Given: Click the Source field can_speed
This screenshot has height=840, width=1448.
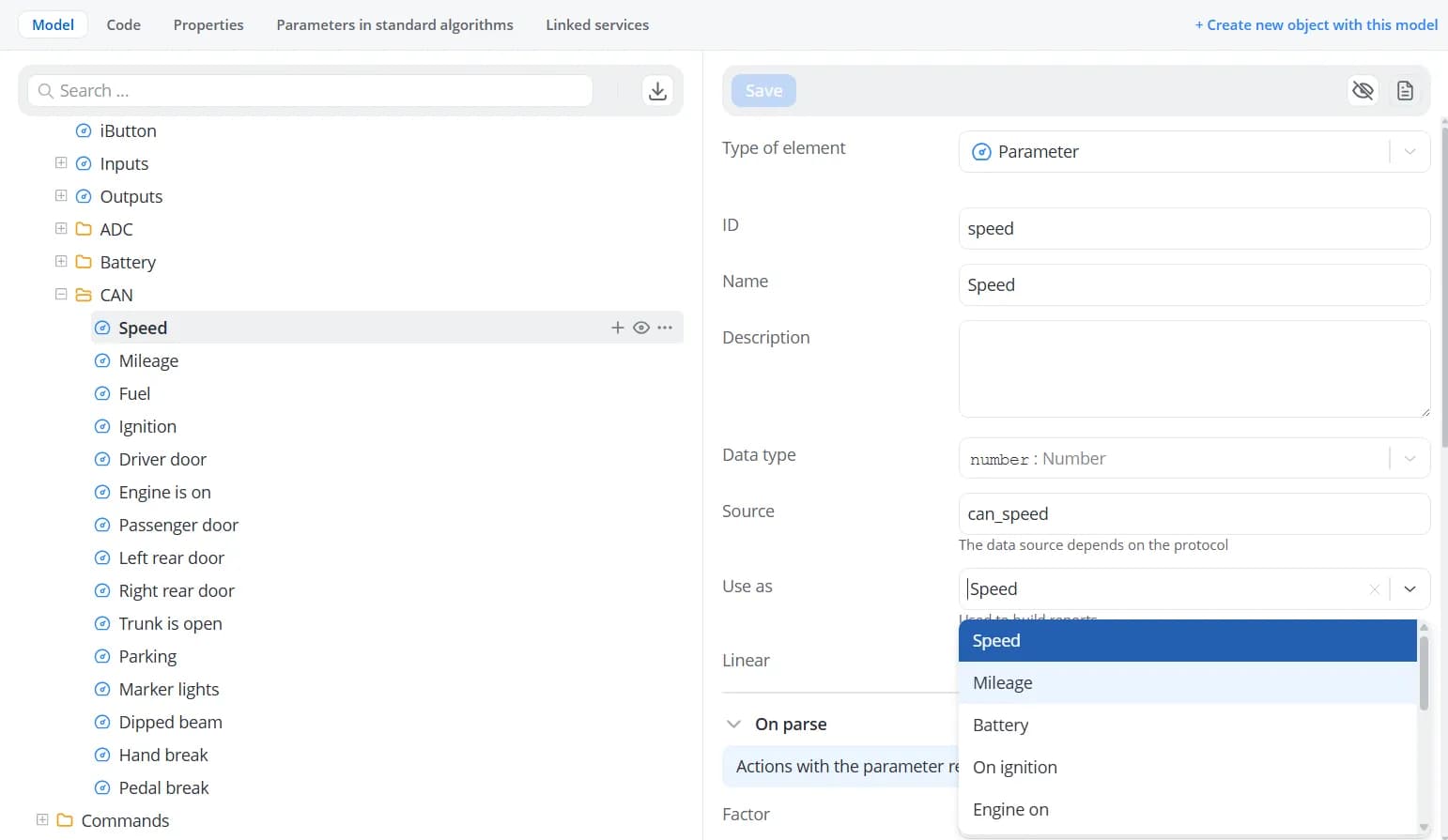Looking at the screenshot, I should (1194, 514).
